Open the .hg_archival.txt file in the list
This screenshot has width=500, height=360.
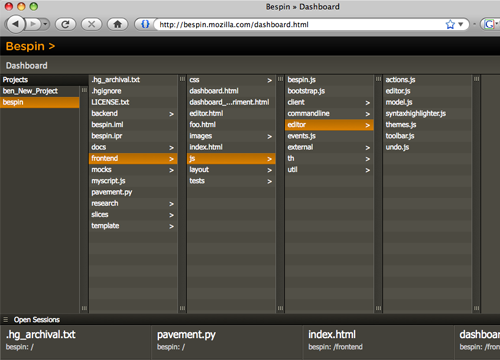[x=133, y=80]
